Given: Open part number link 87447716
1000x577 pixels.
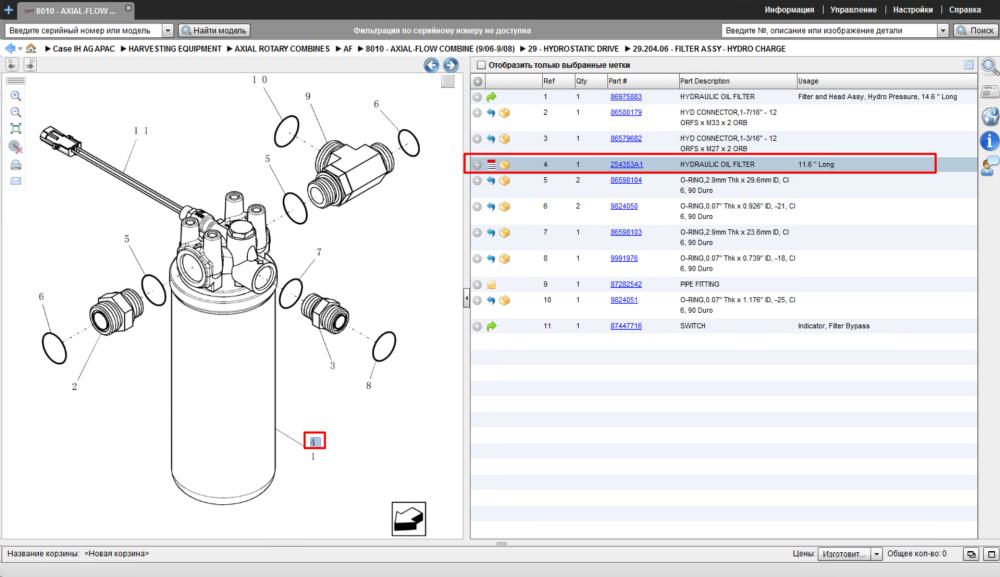Looking at the screenshot, I should (626, 326).
